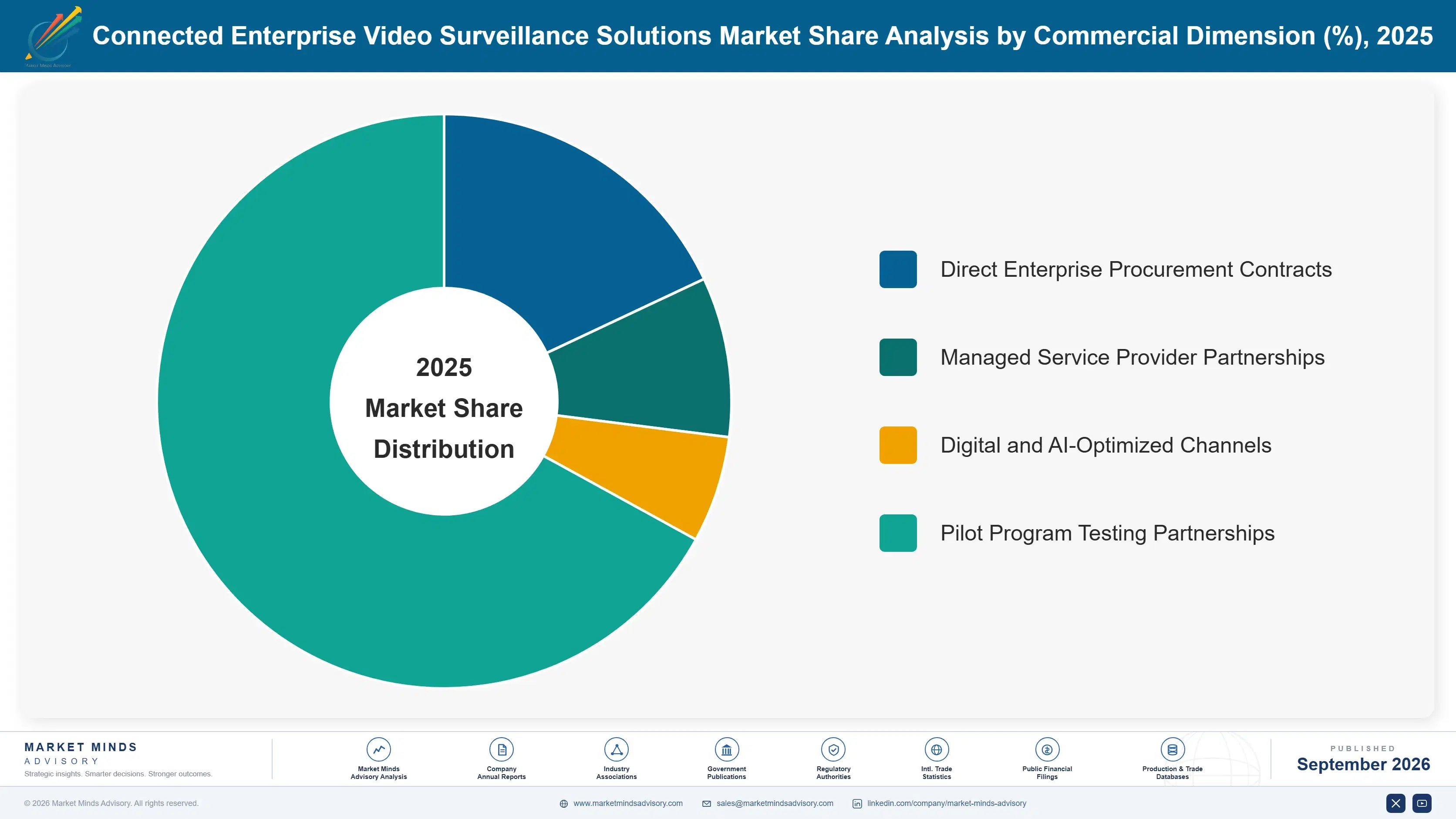1456x819 pixels.
Task: Click the Company Annual Reports document icon
Action: 501,749
